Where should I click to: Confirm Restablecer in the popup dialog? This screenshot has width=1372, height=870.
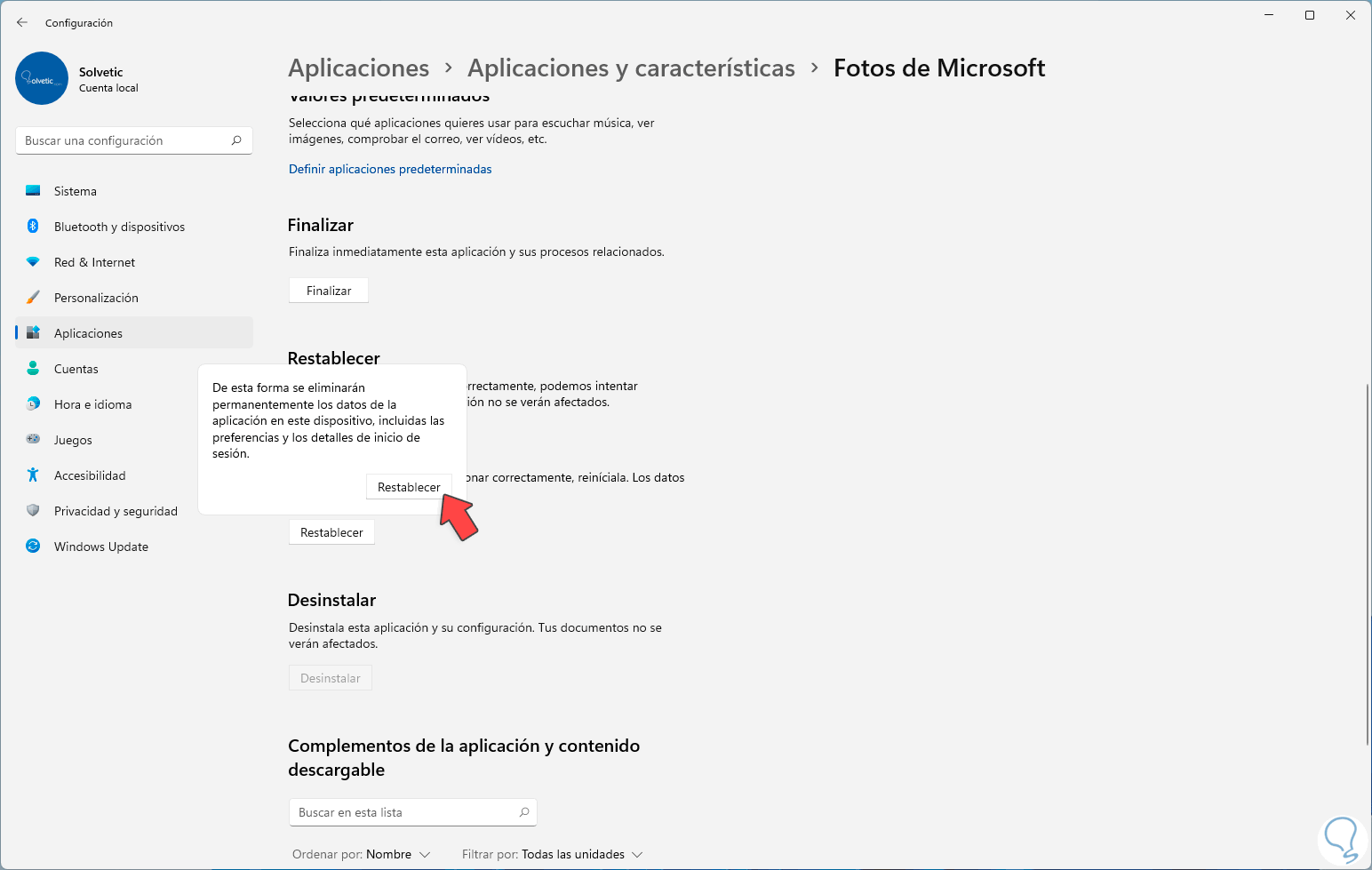coord(409,487)
